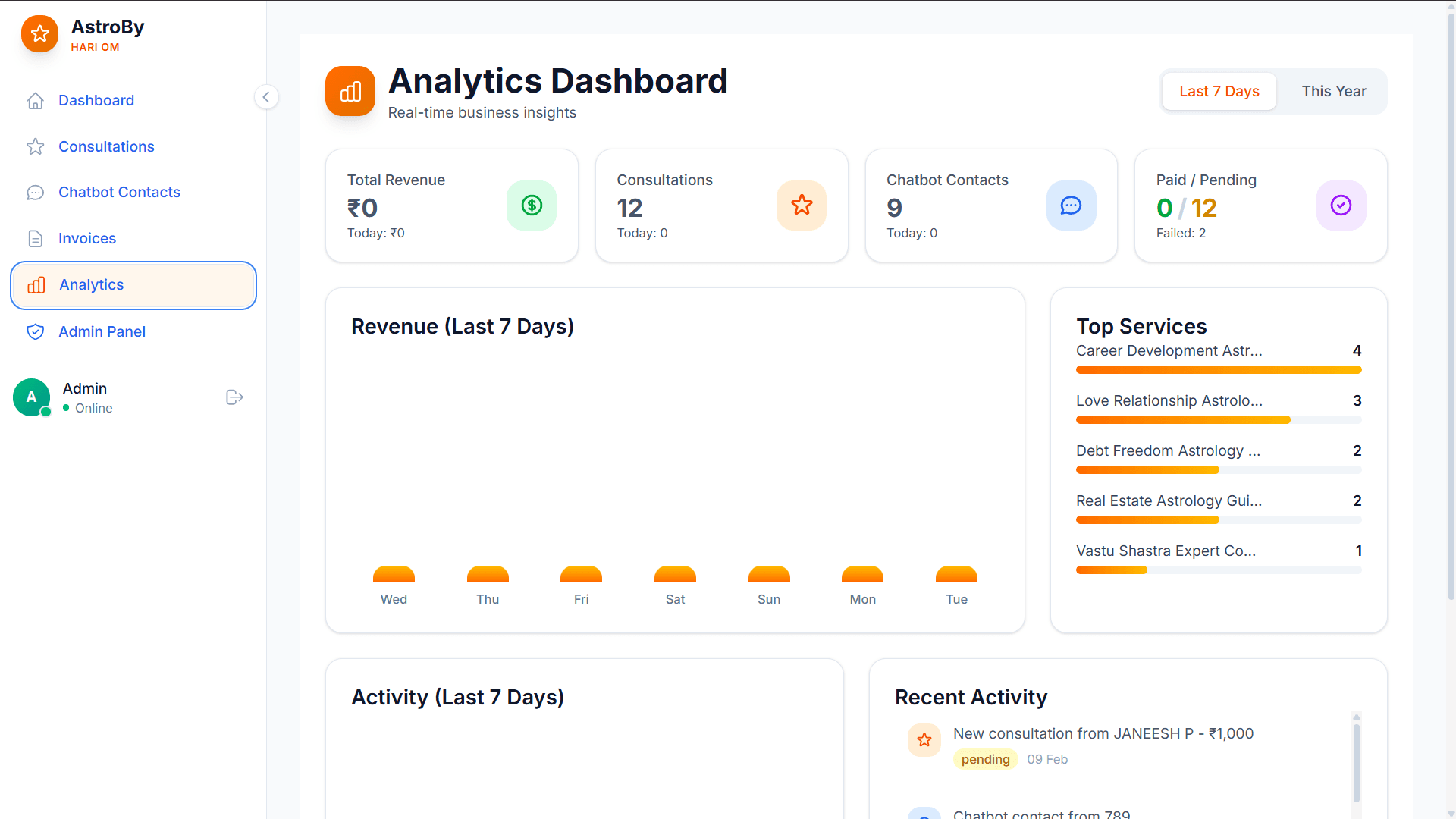Viewport: 1456px width, 819px height.
Task: Click the Tuesday revenue bar
Action: pyautogui.click(x=956, y=575)
